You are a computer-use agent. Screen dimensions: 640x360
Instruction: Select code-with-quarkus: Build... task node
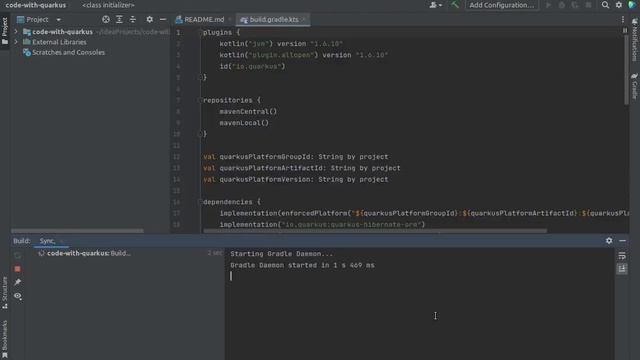[x=89, y=253]
